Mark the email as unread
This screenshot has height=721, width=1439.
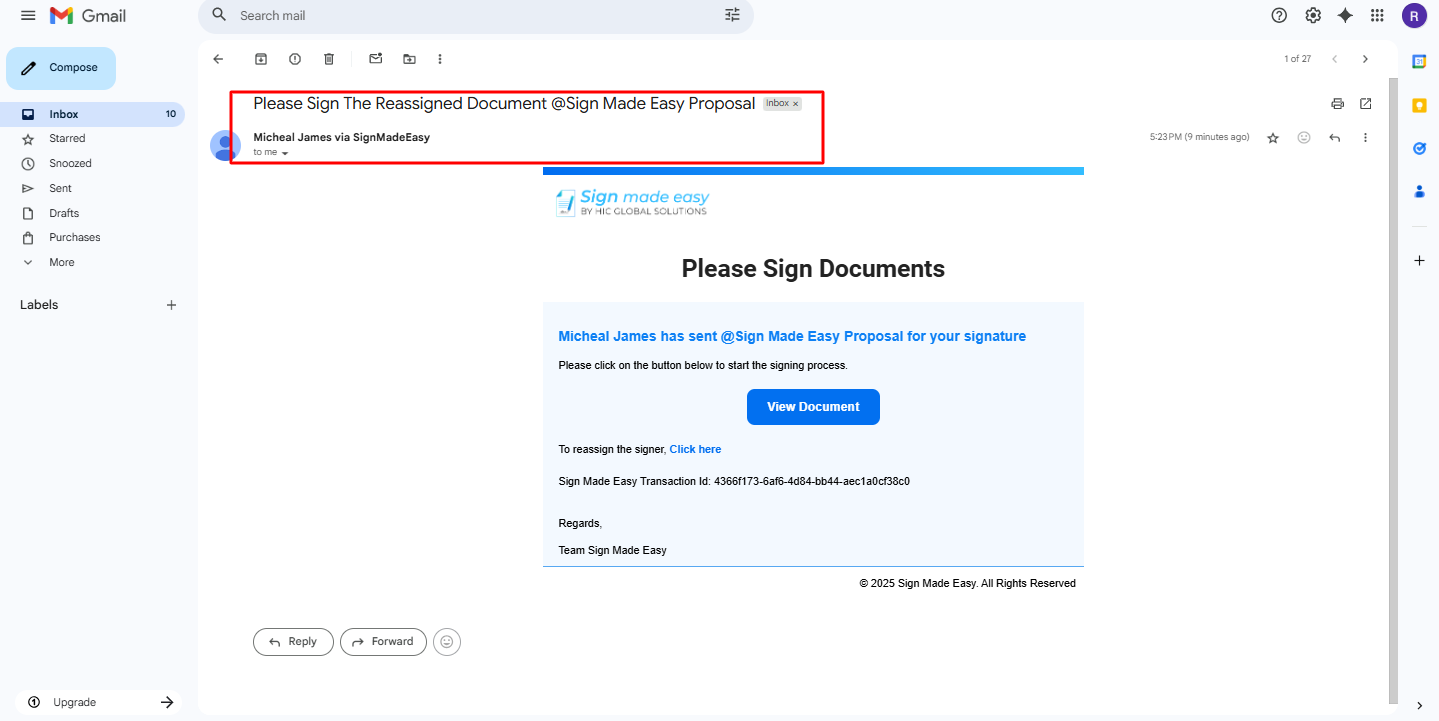[x=376, y=59]
